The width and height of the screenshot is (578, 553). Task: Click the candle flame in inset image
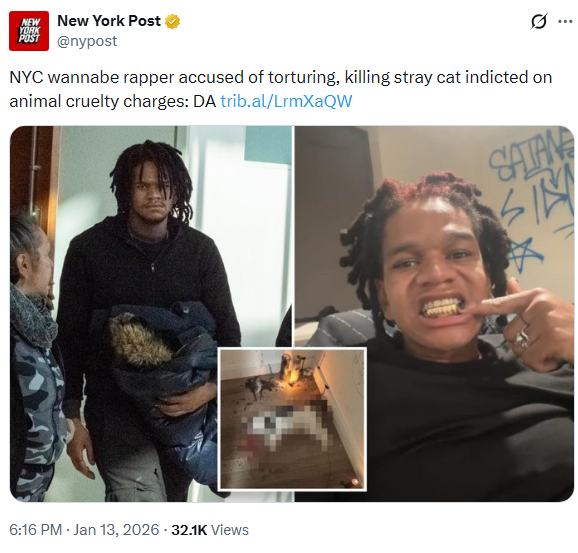click(x=290, y=380)
